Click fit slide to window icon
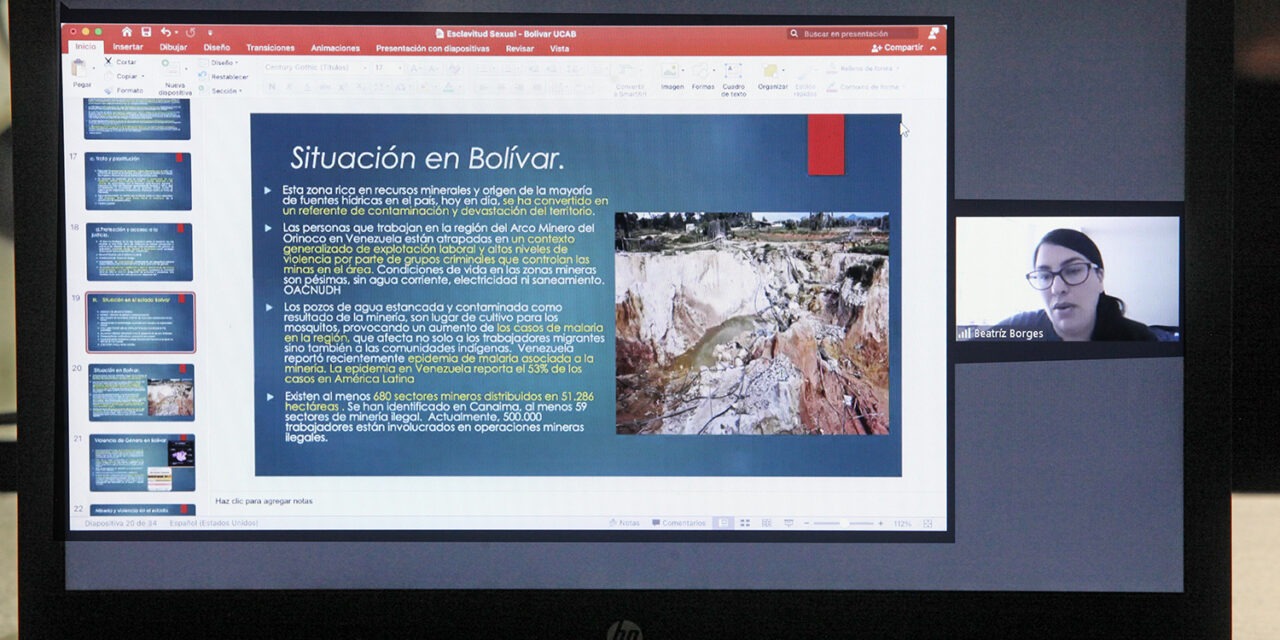 (x=927, y=524)
